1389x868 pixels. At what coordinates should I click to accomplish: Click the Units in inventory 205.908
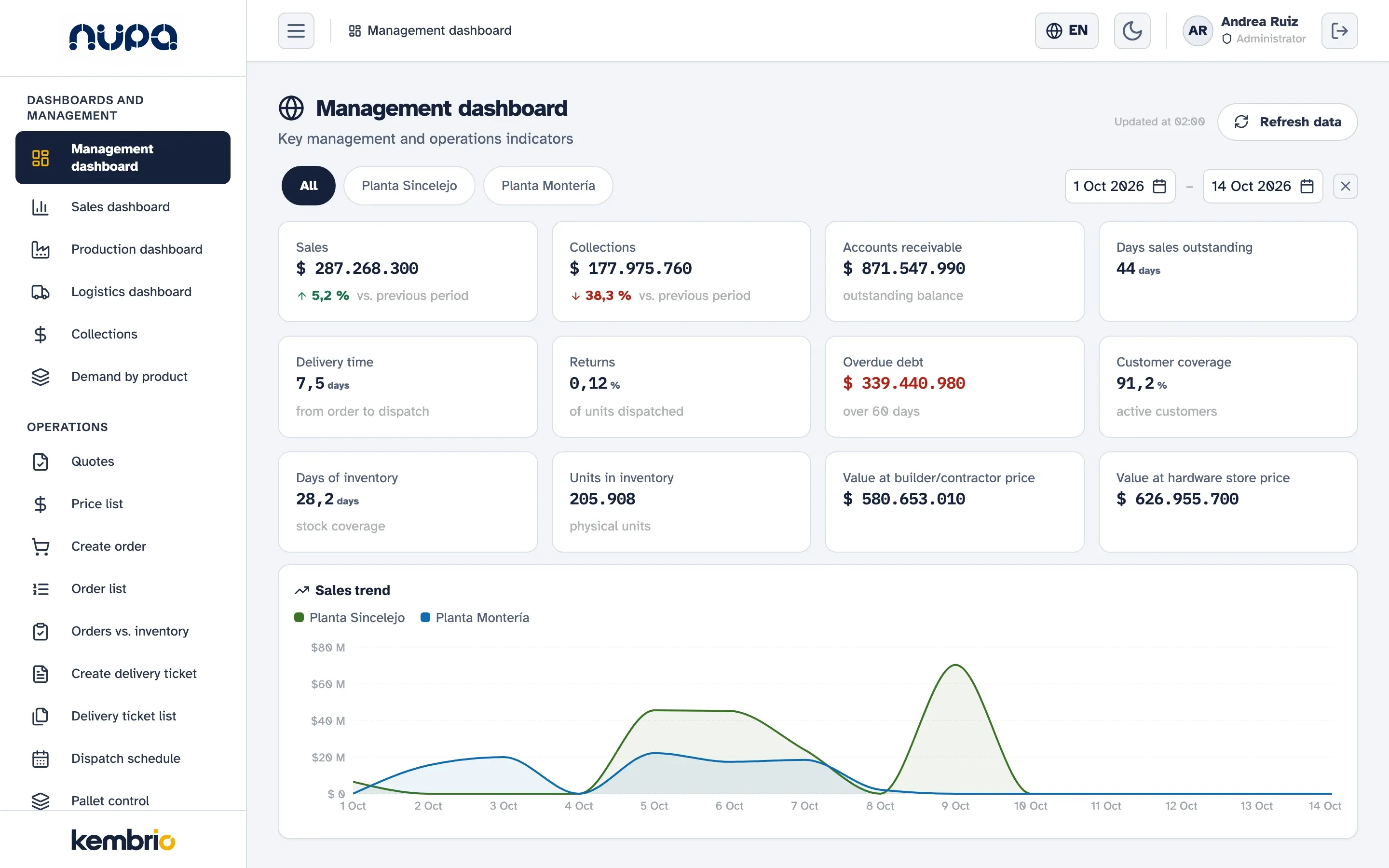click(602, 499)
